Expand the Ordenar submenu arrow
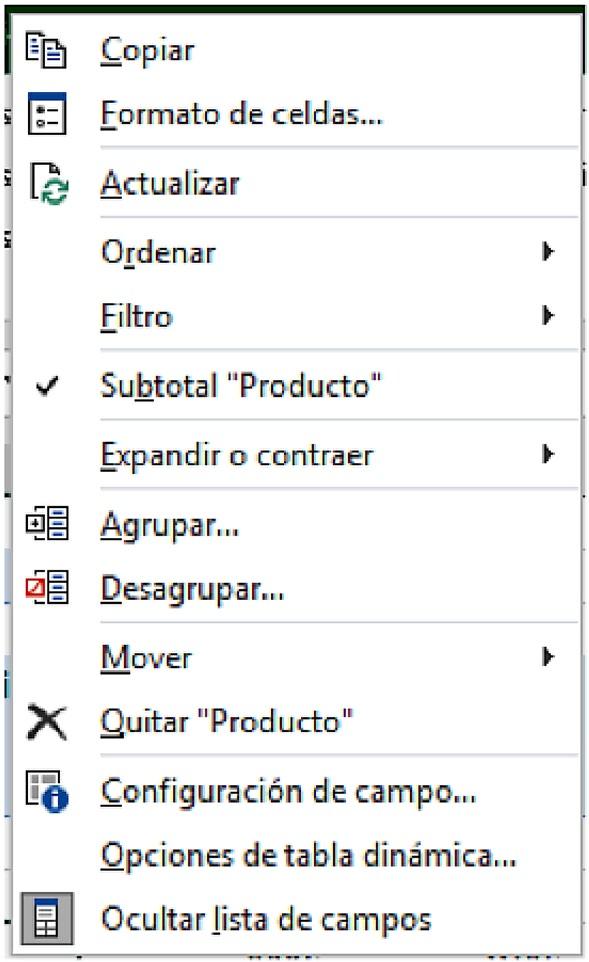This screenshot has height=962, width=589. coord(548,251)
